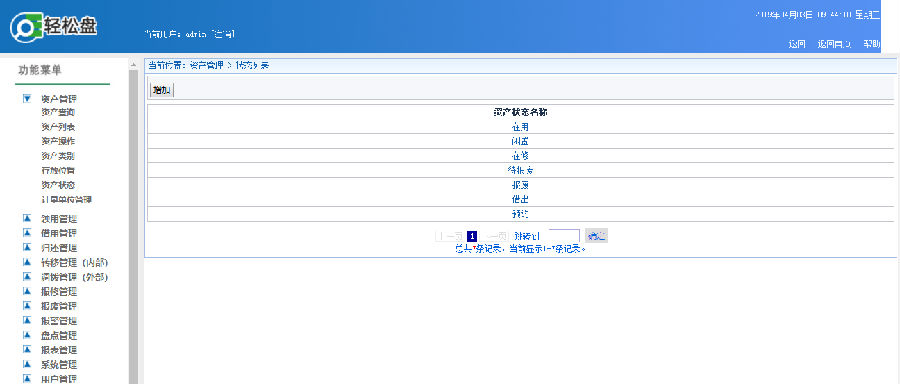This screenshot has width=900, height=384.
Task: Open 资产类别 in the sidebar
Action: tap(58, 156)
